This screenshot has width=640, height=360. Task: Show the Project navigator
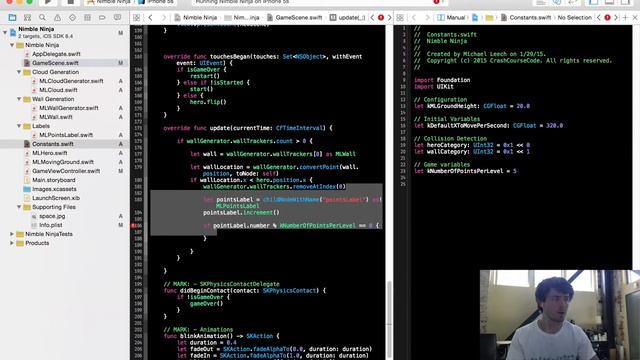click(x=12, y=18)
